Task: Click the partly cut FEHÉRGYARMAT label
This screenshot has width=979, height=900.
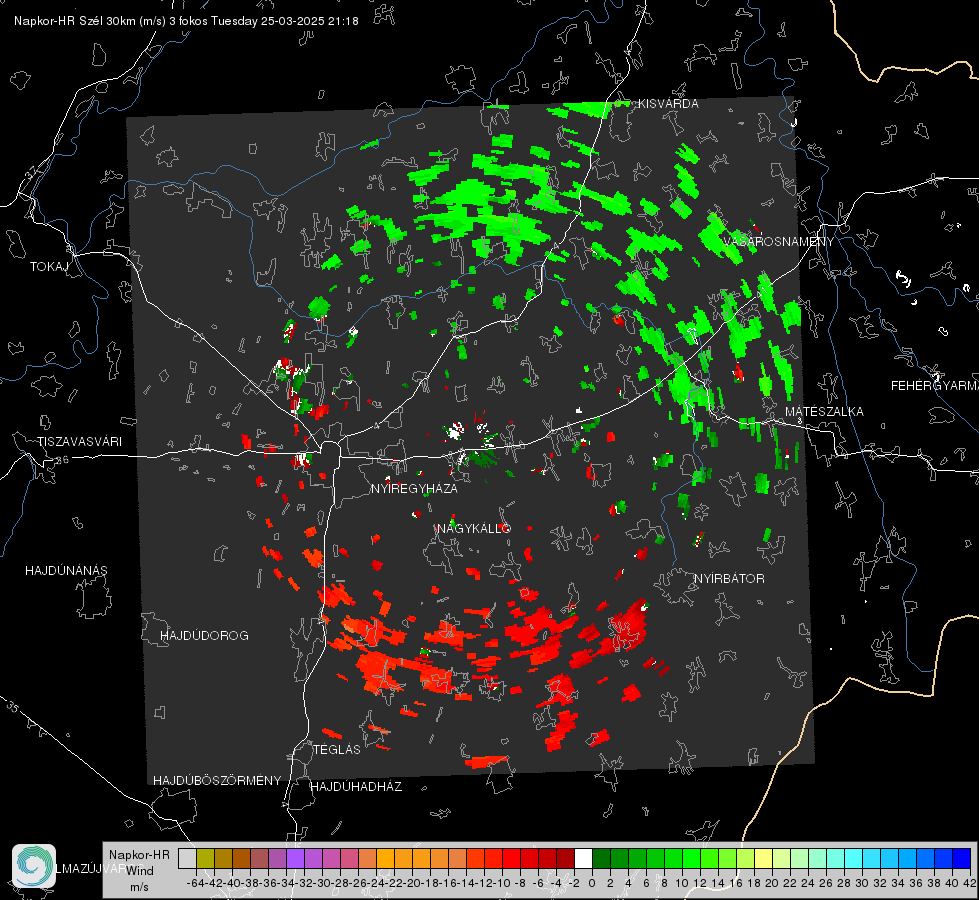Action: coord(934,386)
